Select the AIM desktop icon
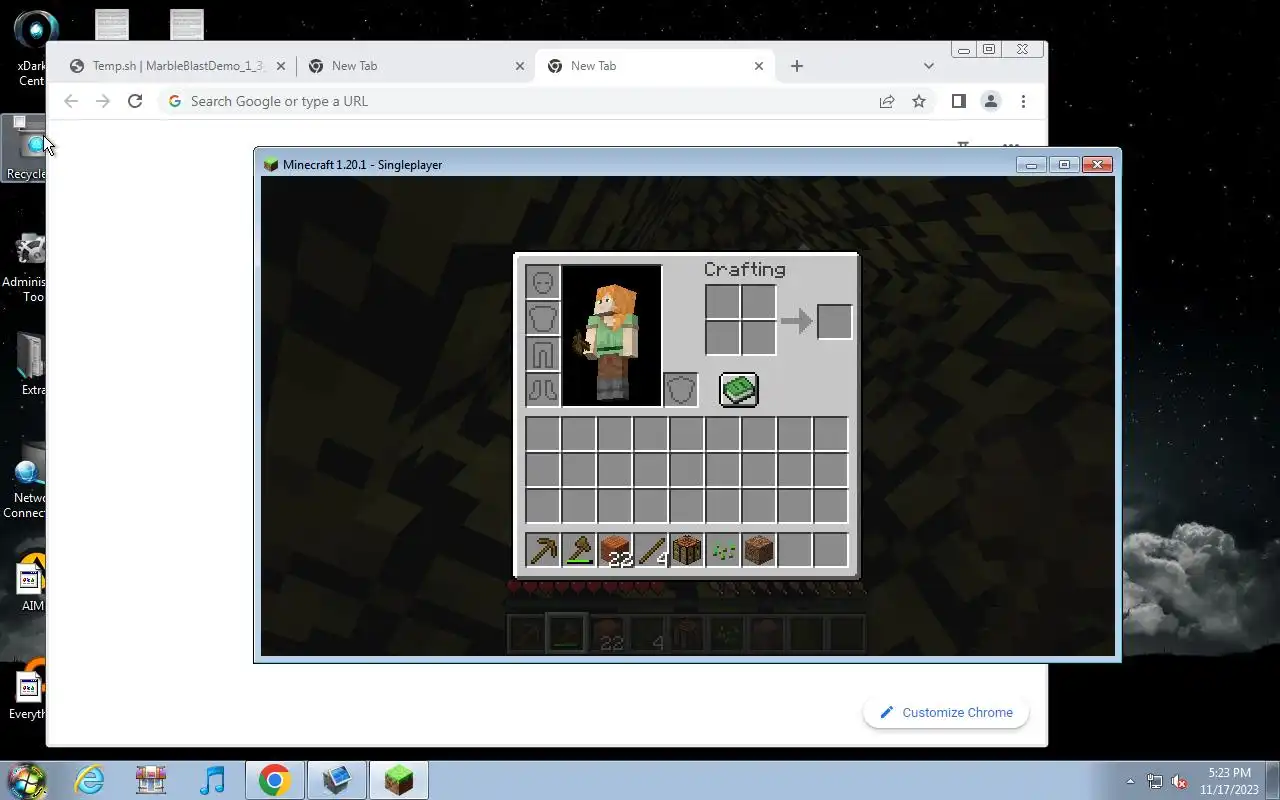Image resolution: width=1280 pixels, height=800 pixels. (32, 582)
